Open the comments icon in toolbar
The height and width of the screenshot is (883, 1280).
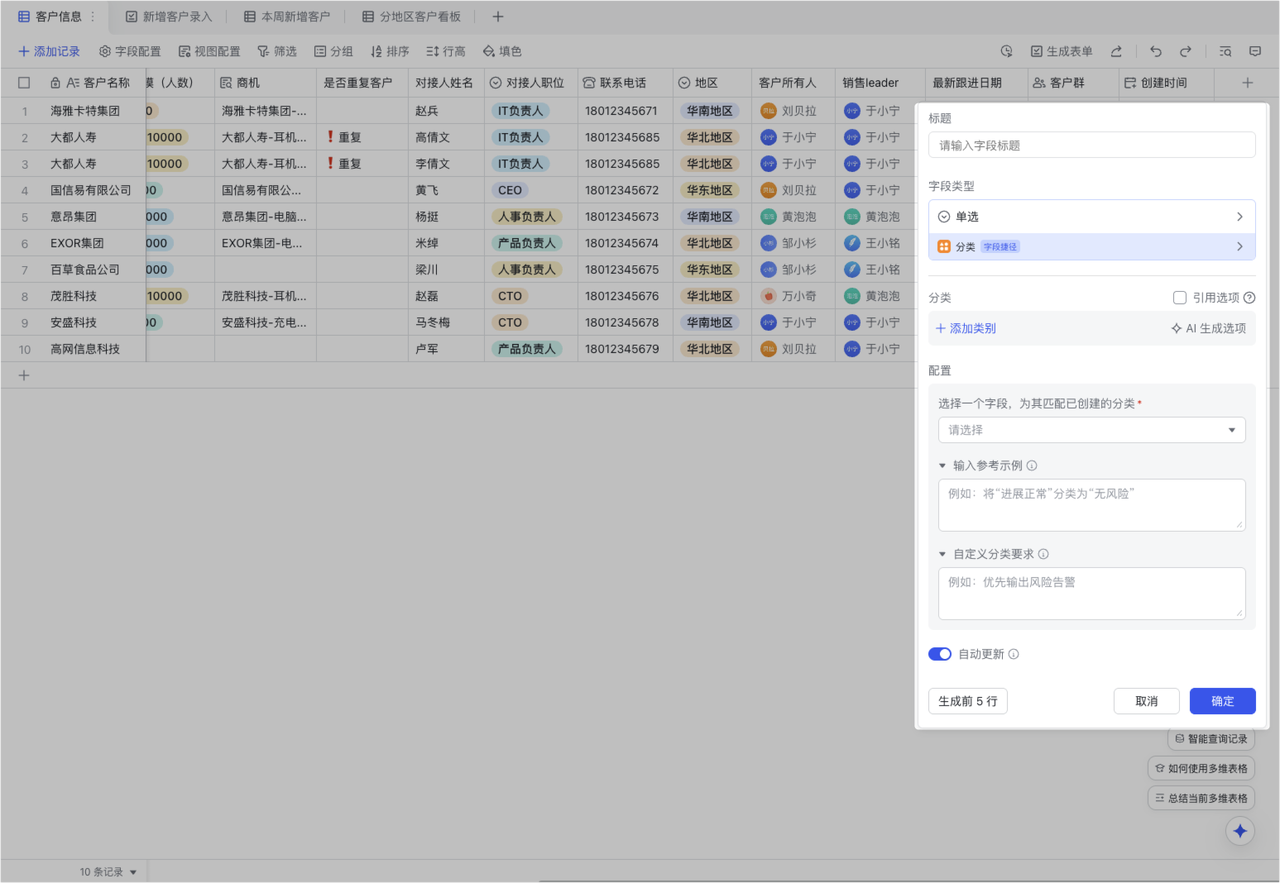(1255, 51)
